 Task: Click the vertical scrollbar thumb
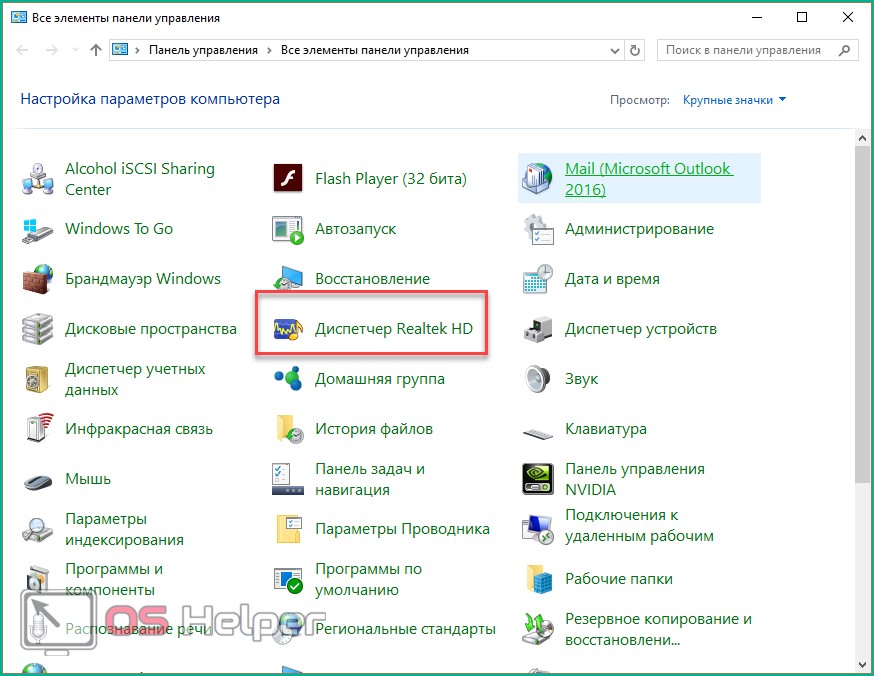[x=862, y=314]
